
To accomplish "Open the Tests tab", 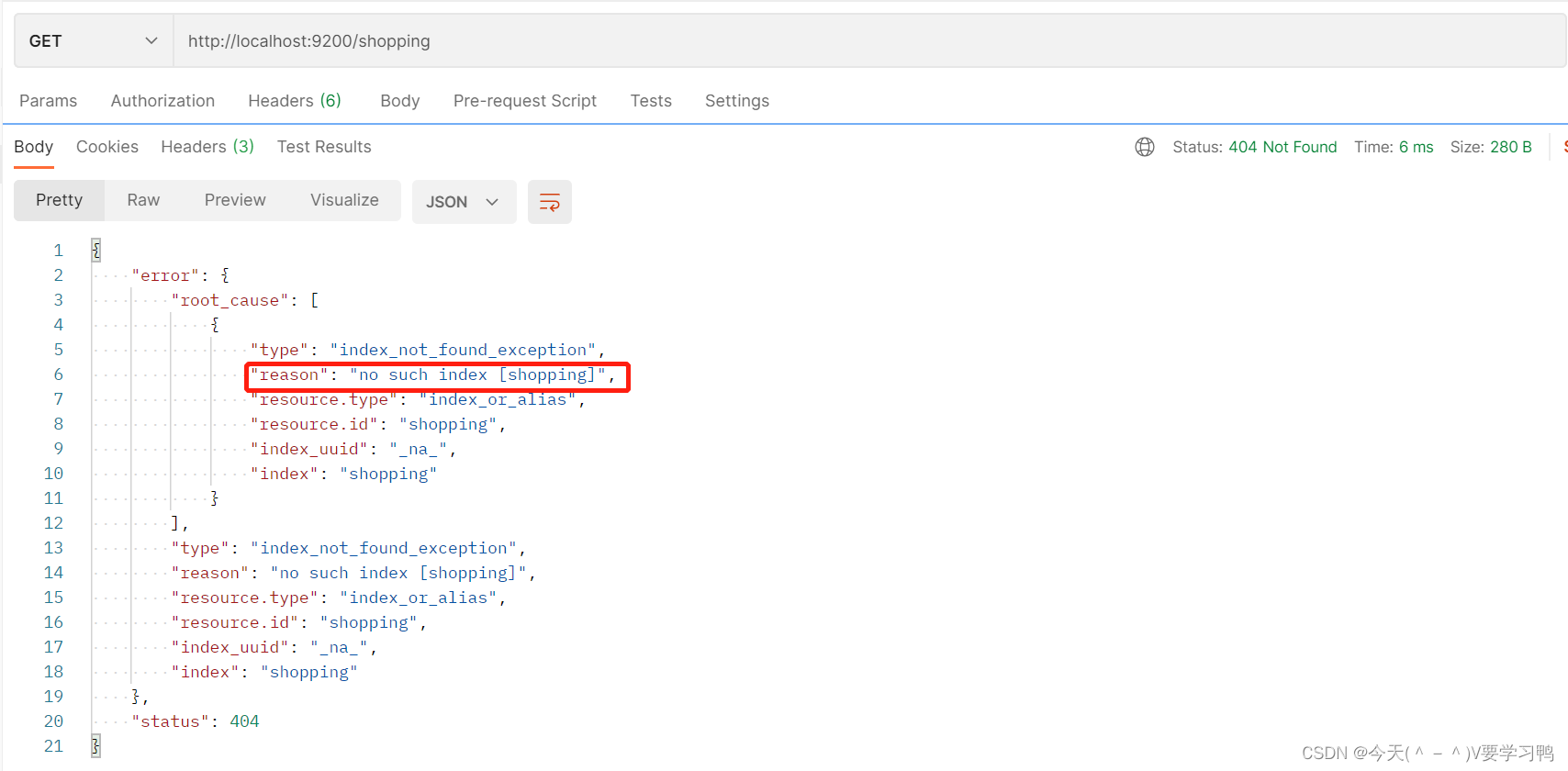I will (x=651, y=101).
